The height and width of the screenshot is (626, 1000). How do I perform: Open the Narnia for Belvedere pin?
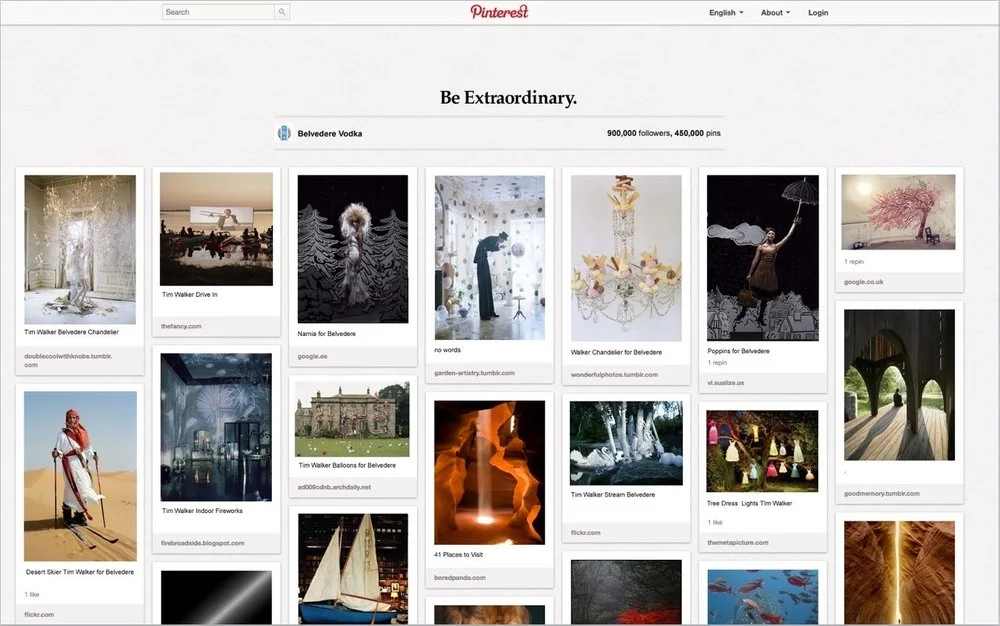coord(352,249)
